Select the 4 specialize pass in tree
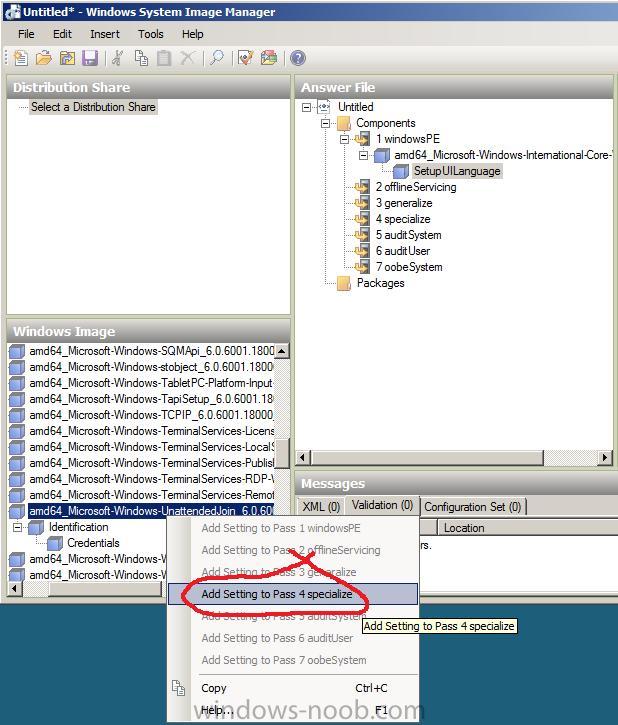 click(403, 219)
